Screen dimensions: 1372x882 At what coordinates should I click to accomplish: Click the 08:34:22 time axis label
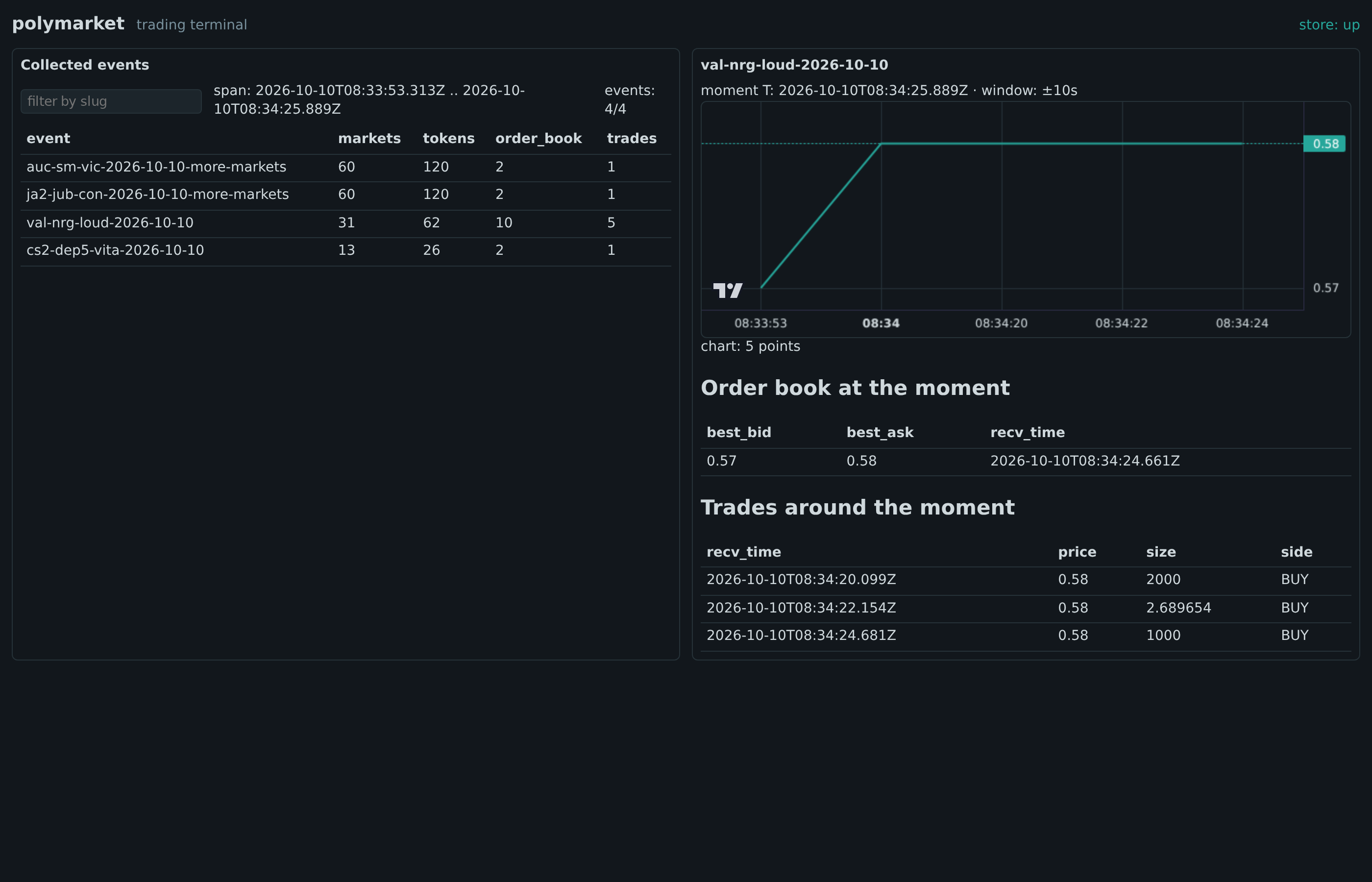tap(1121, 323)
